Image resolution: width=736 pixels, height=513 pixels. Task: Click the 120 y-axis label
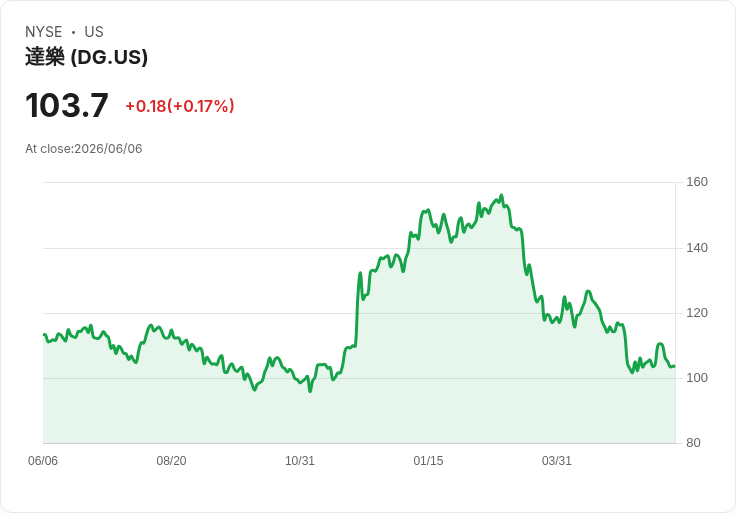point(697,313)
